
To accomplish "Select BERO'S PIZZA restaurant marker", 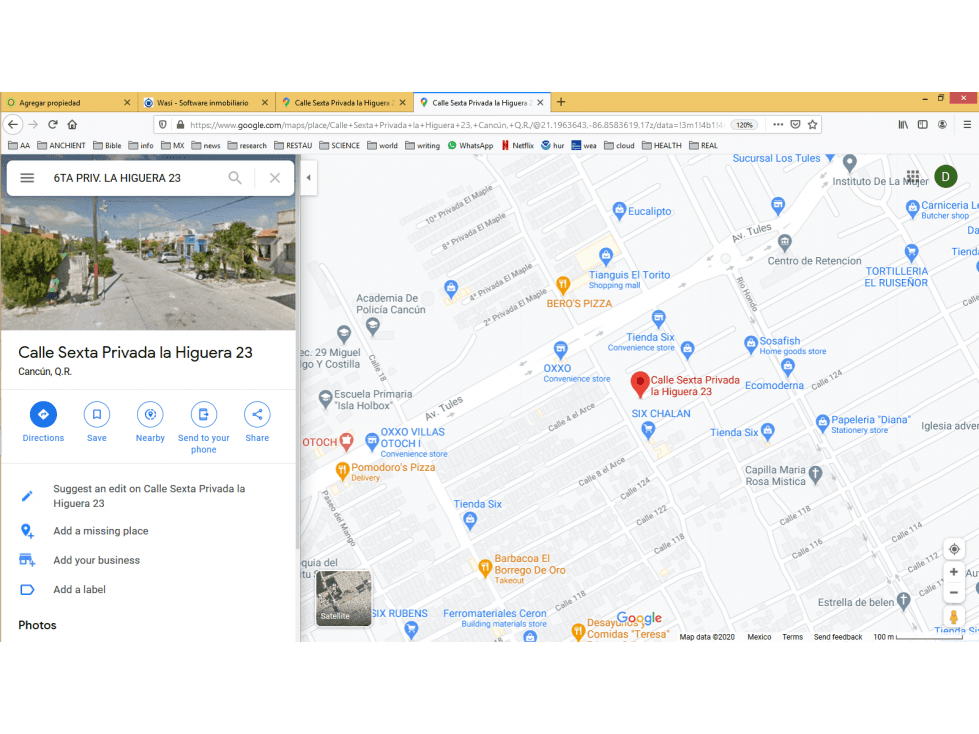I will click(563, 285).
